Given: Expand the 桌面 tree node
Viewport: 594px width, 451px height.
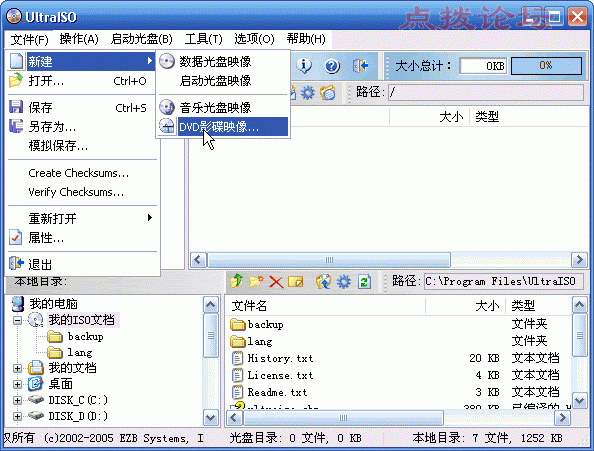Looking at the screenshot, I should click(17, 384).
